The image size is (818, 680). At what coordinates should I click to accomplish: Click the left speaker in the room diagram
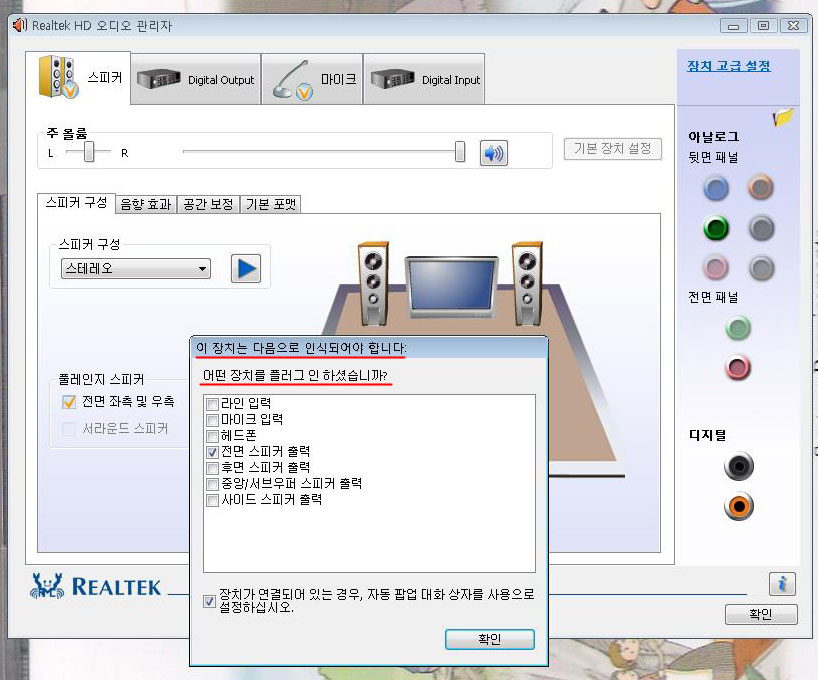click(373, 283)
